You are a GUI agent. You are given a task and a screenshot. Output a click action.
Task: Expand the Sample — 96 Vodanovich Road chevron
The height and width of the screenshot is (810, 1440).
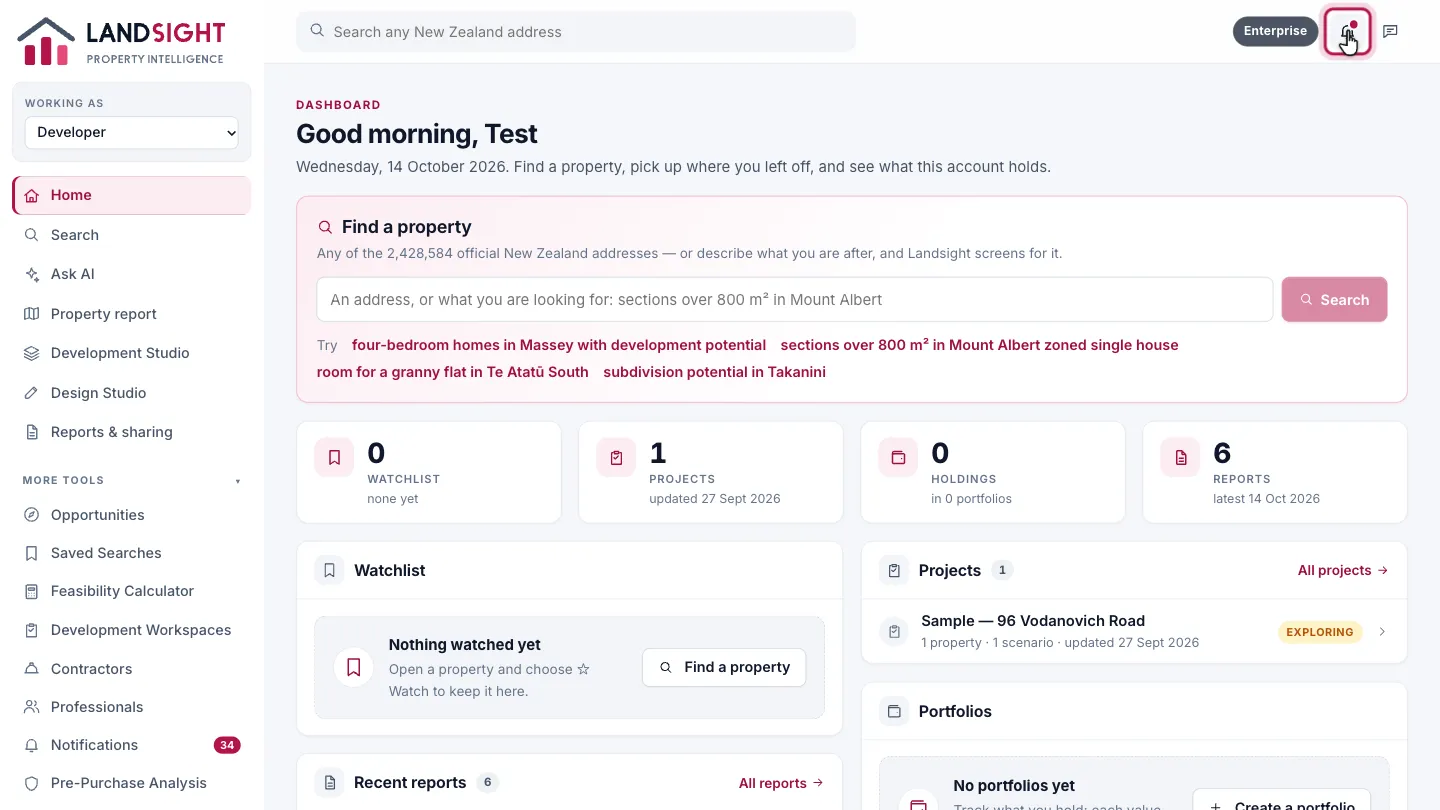[1382, 632]
